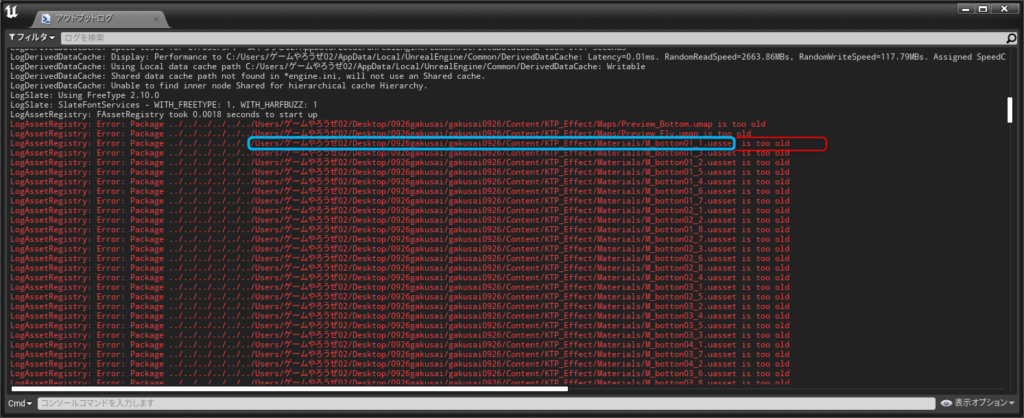Open the フィルター dropdown
This screenshot has width=1024, height=418.
(x=31, y=37)
